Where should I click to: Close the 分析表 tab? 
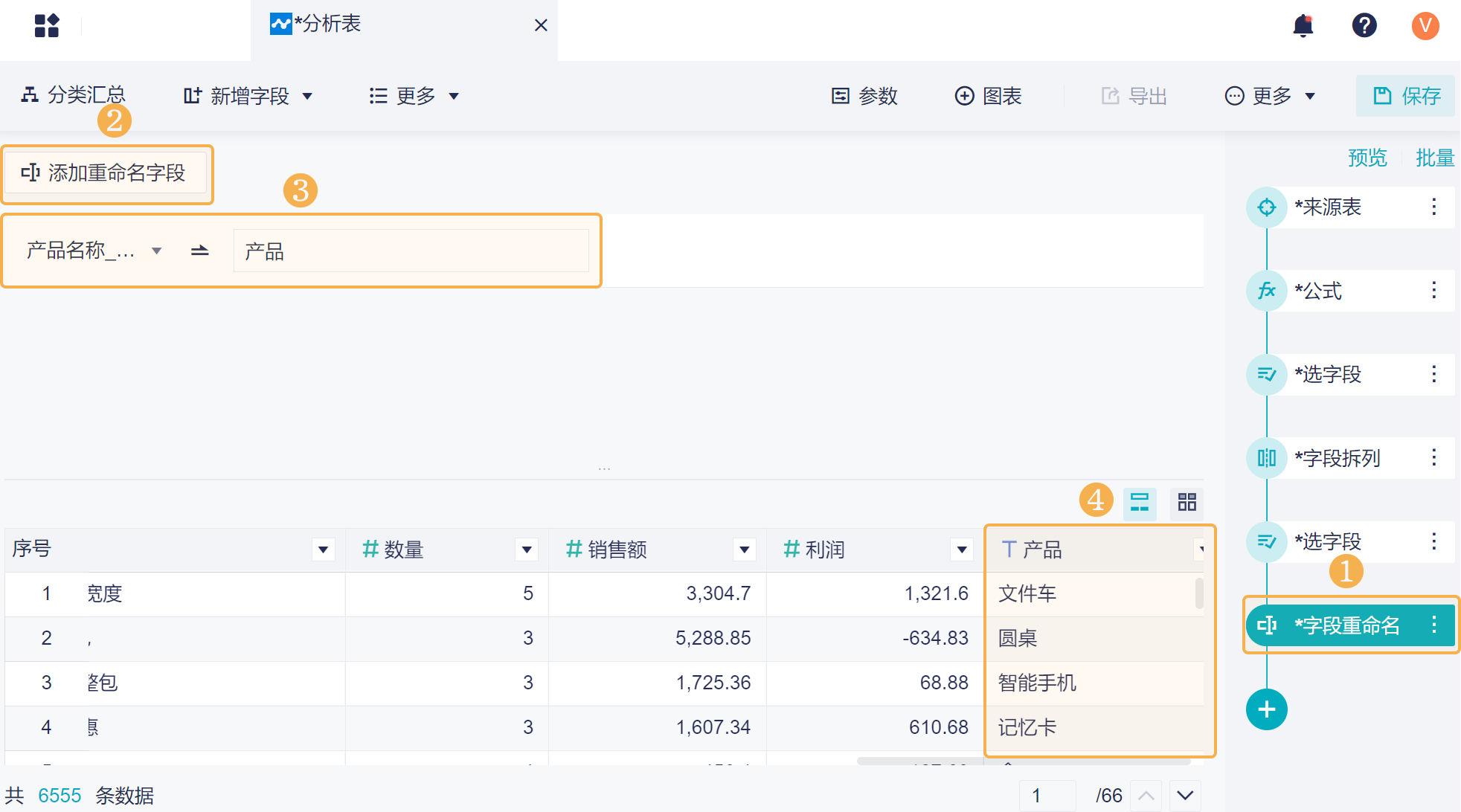pyautogui.click(x=541, y=25)
